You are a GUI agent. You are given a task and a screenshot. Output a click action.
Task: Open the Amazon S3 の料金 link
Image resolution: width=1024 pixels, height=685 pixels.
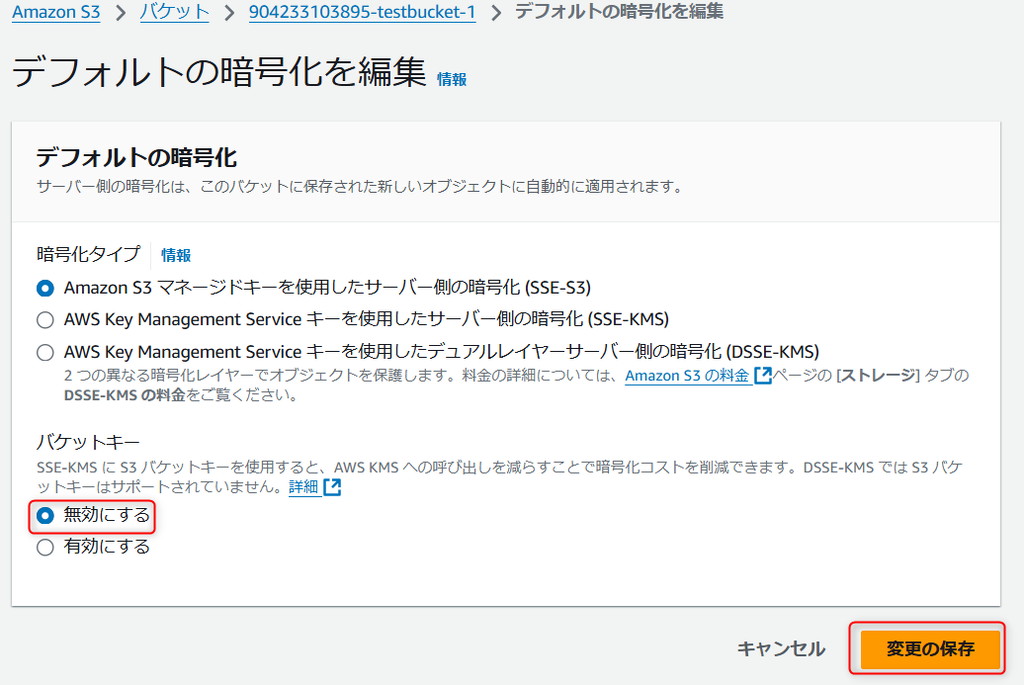click(687, 375)
